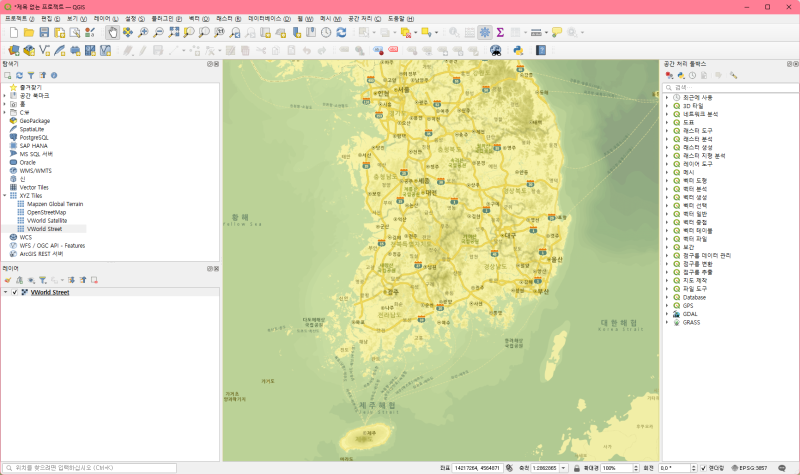This screenshot has width=800, height=475.
Task: Open the scale dropdown in status bar
Action: pos(564,468)
